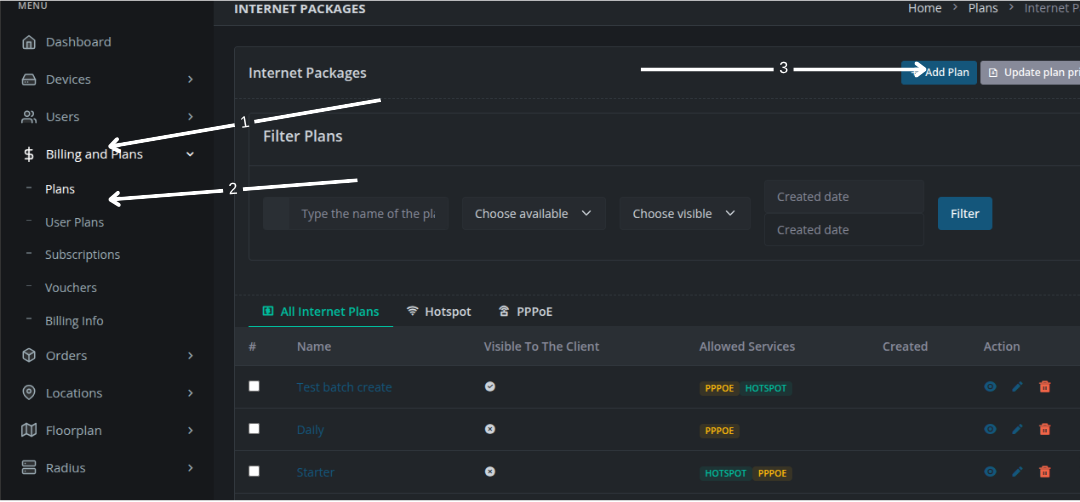1080x502 pixels.
Task: Open the Choose available dropdown
Action: click(x=534, y=213)
